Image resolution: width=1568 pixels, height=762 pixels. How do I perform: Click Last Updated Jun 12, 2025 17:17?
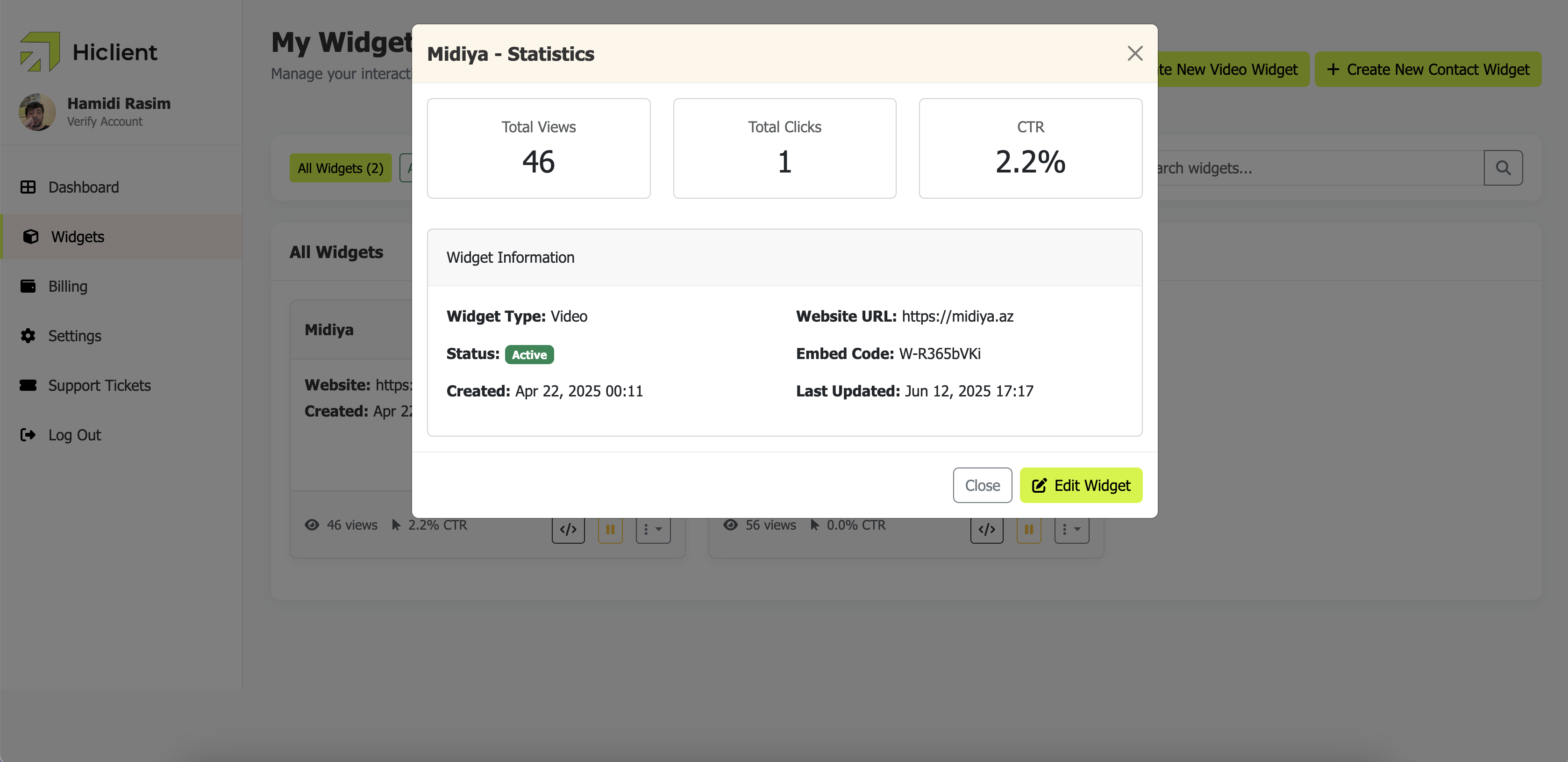(x=969, y=391)
